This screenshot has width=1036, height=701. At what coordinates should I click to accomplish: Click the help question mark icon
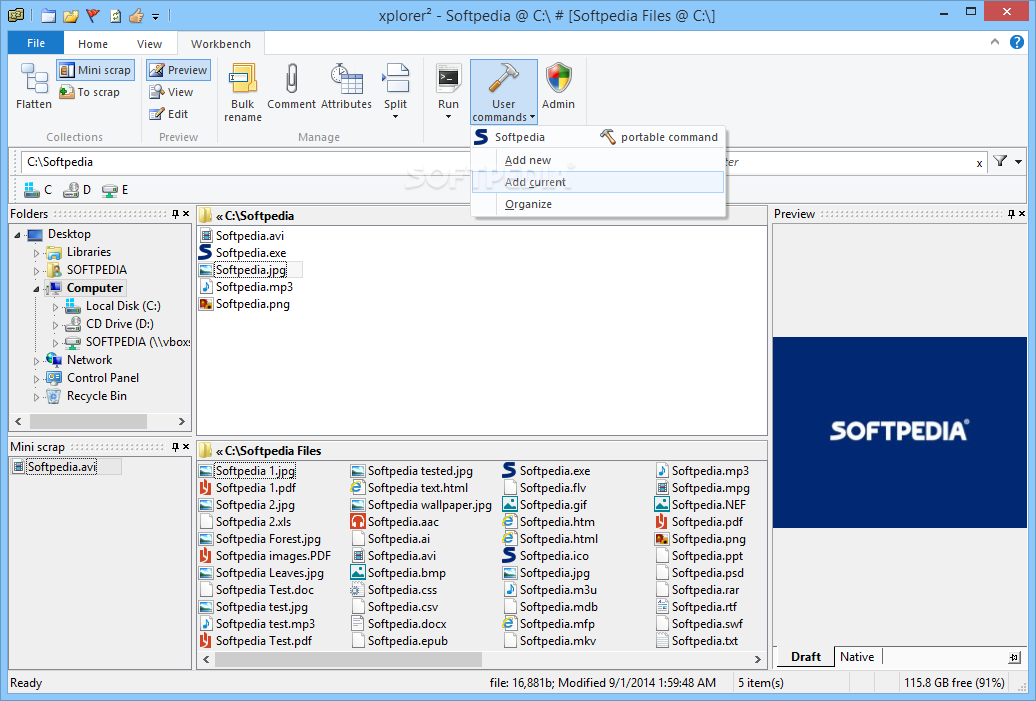point(1017,42)
